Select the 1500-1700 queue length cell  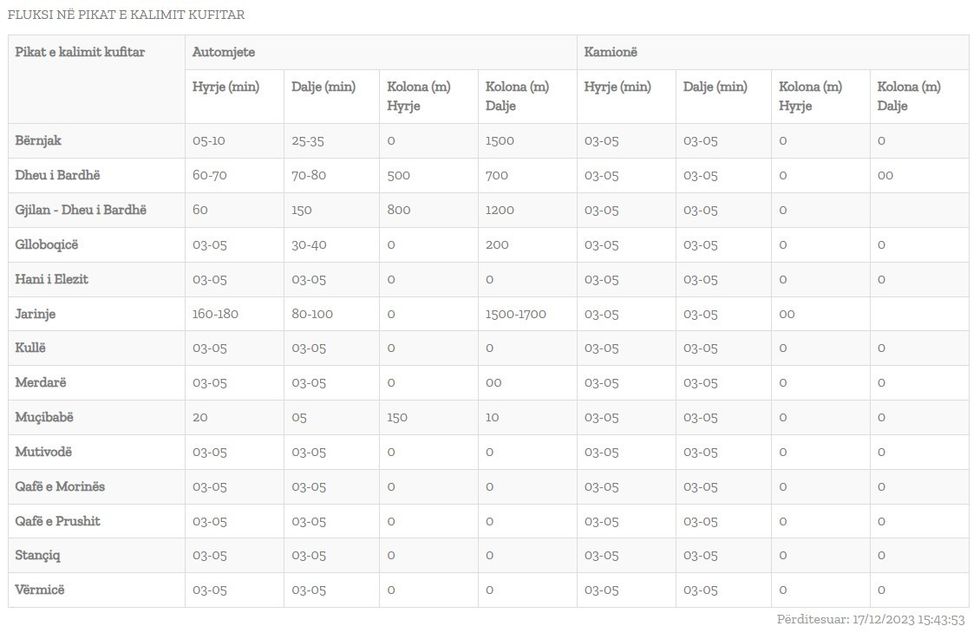pos(516,314)
